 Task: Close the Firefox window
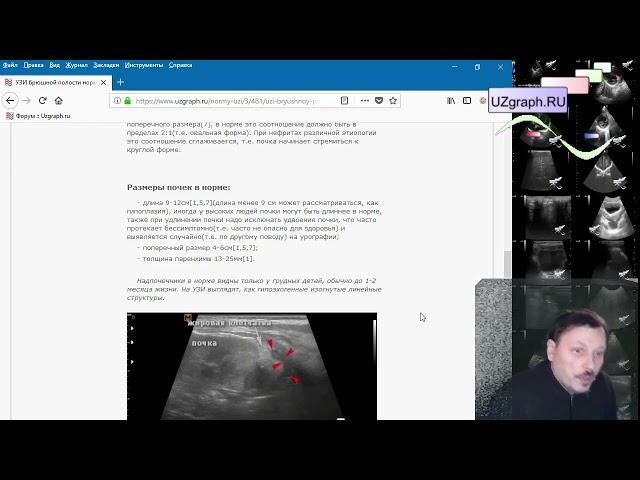500,67
